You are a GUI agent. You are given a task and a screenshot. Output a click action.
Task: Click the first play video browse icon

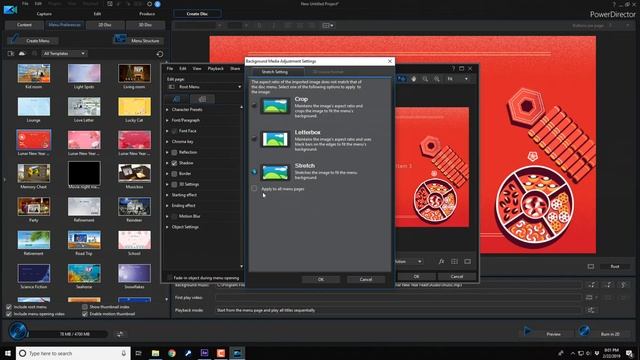(589, 298)
